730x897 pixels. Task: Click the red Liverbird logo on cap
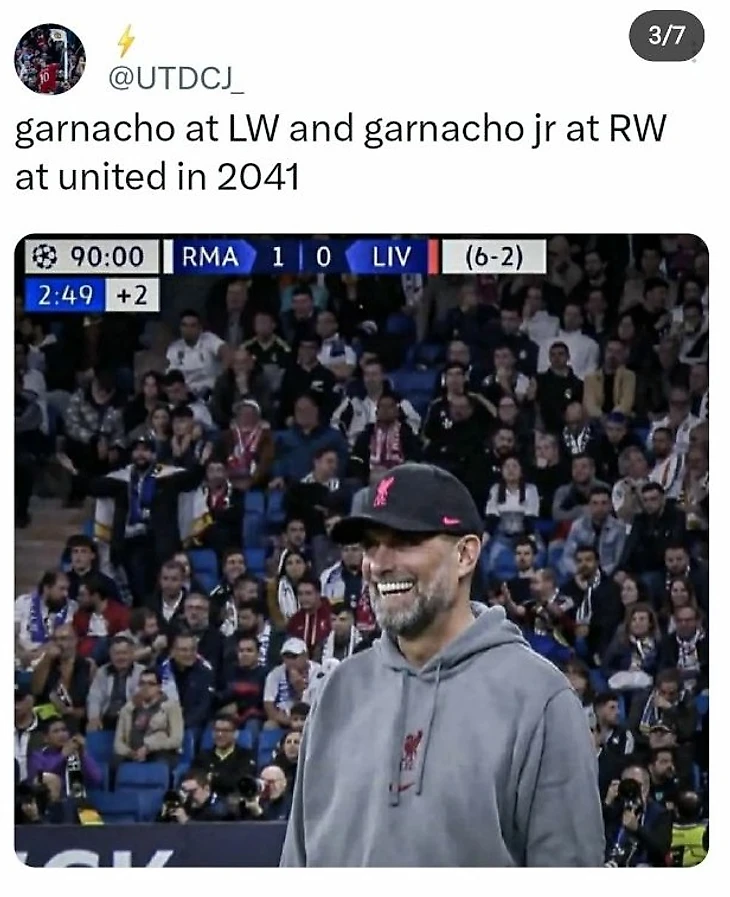(384, 491)
